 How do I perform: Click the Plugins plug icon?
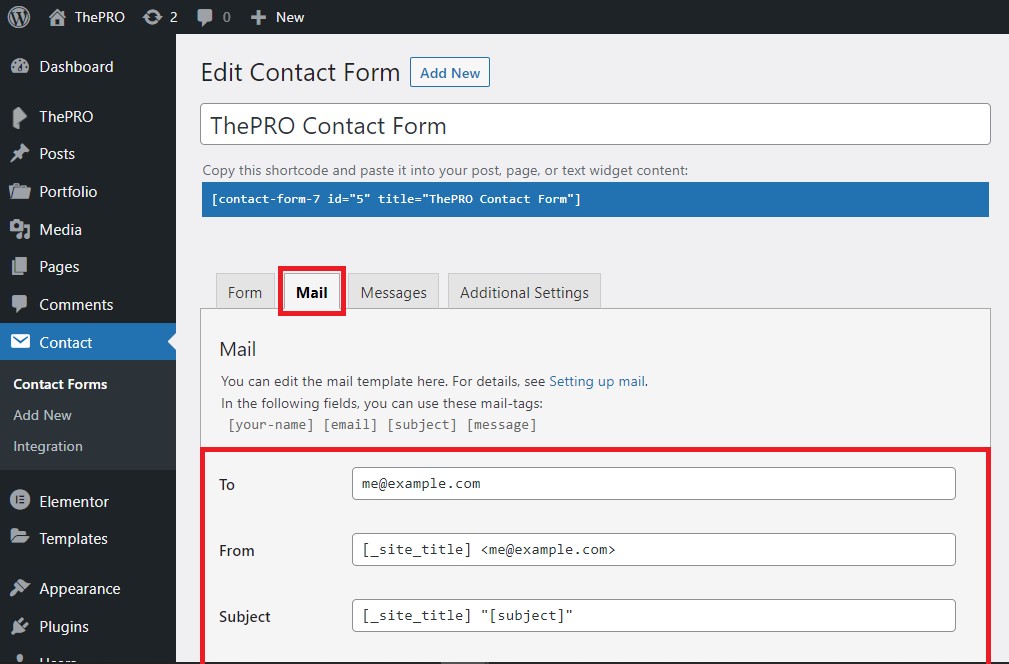[20, 625]
